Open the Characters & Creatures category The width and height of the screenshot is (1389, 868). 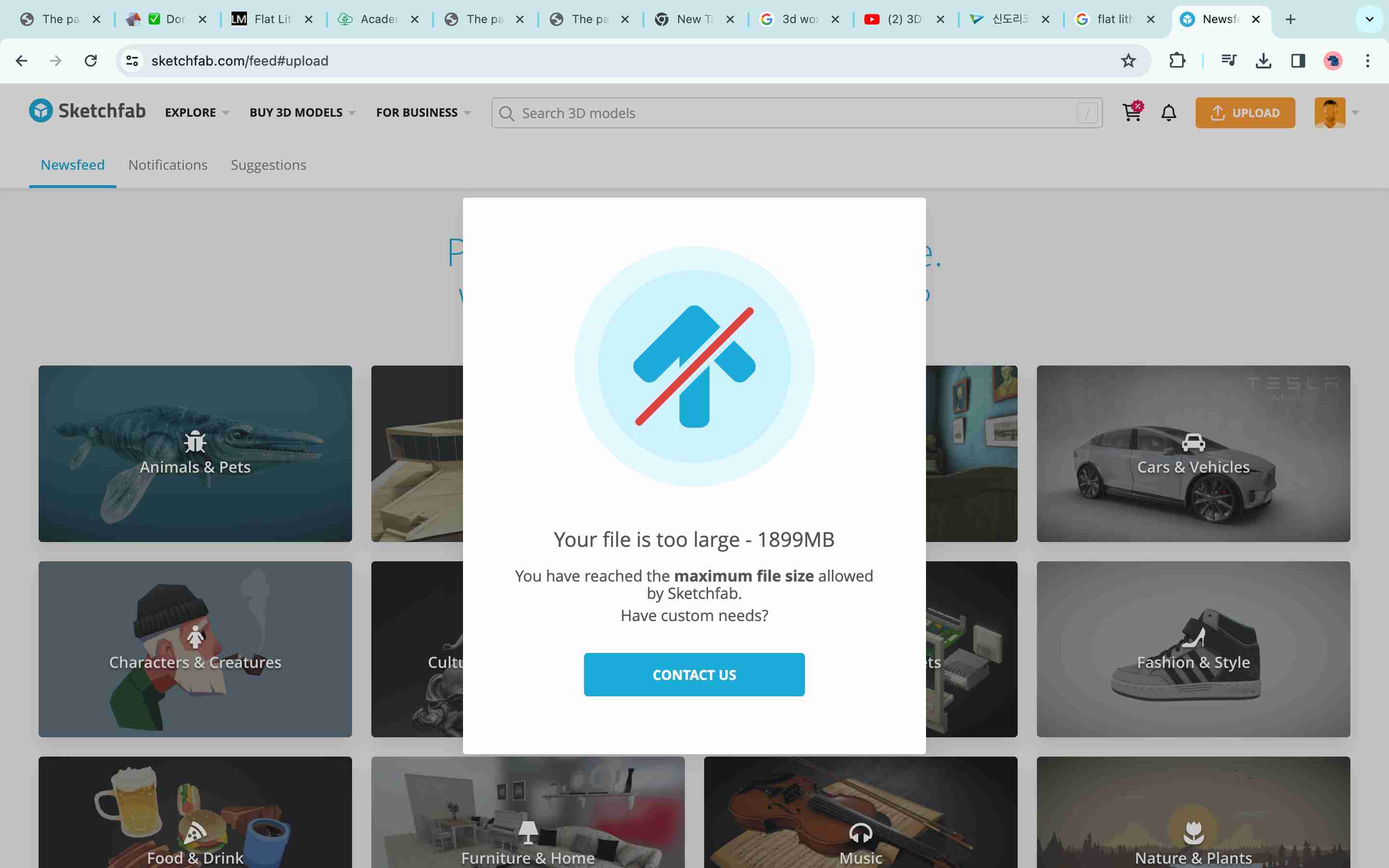point(195,649)
